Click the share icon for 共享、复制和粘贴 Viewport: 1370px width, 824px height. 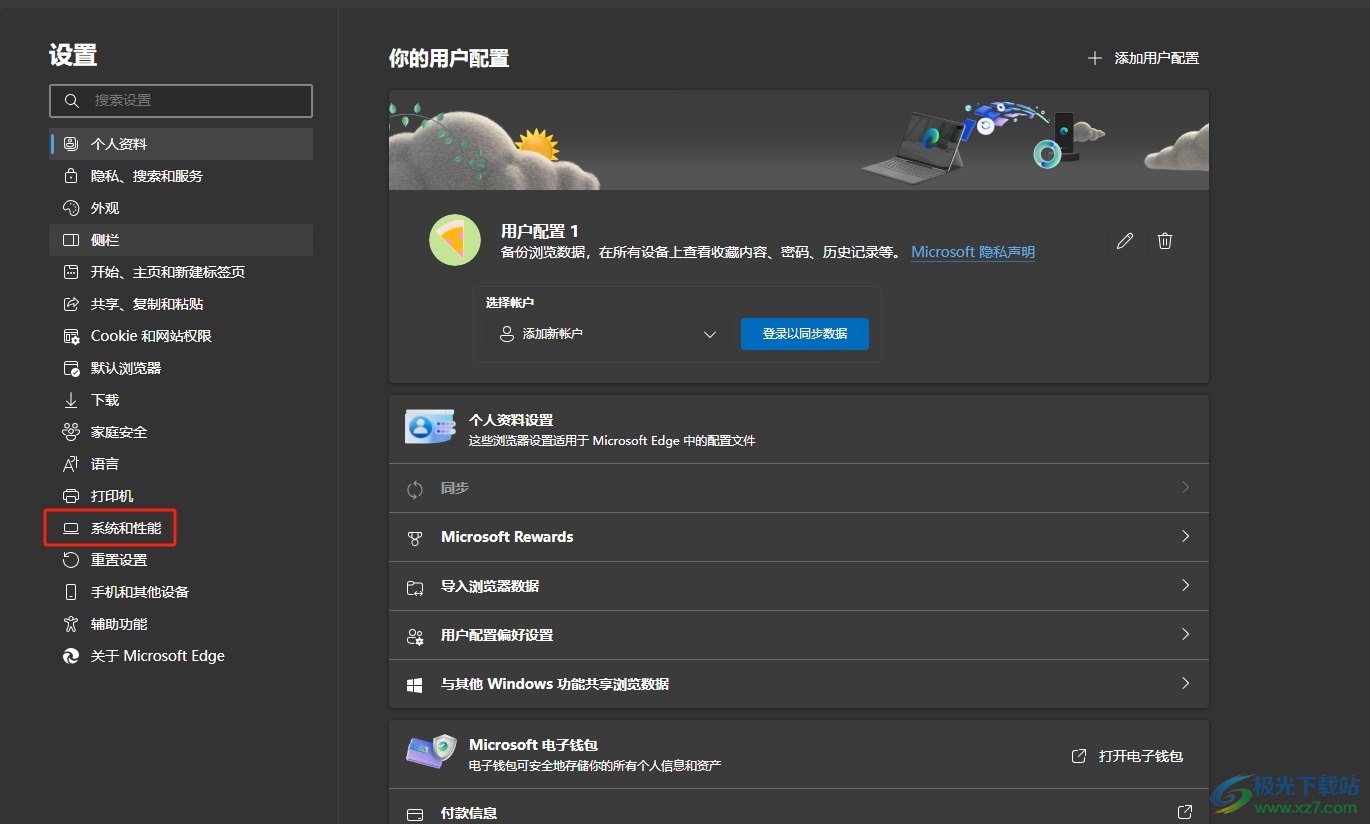pos(71,304)
